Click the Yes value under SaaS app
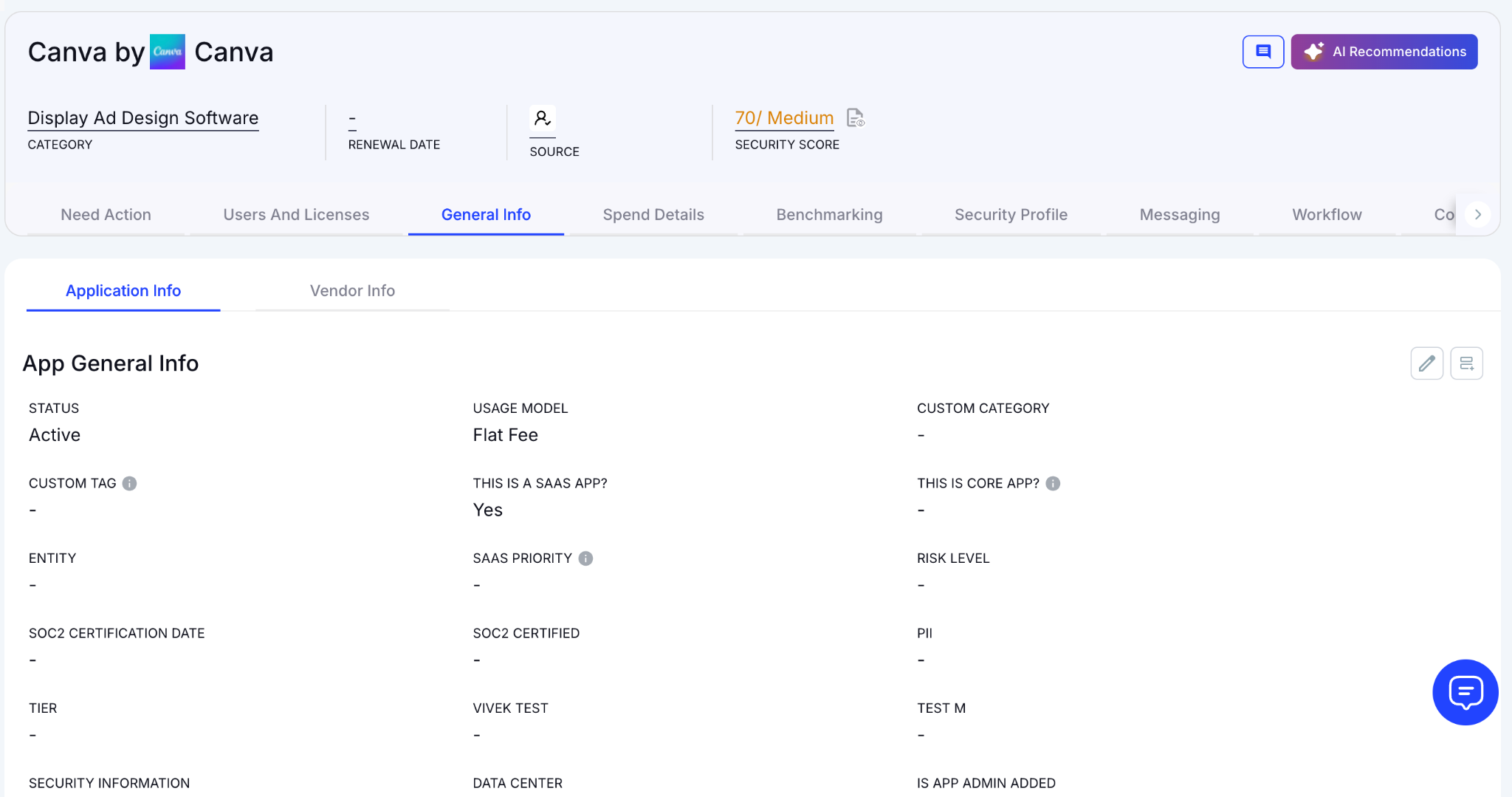The width and height of the screenshot is (1512, 797). click(487, 510)
